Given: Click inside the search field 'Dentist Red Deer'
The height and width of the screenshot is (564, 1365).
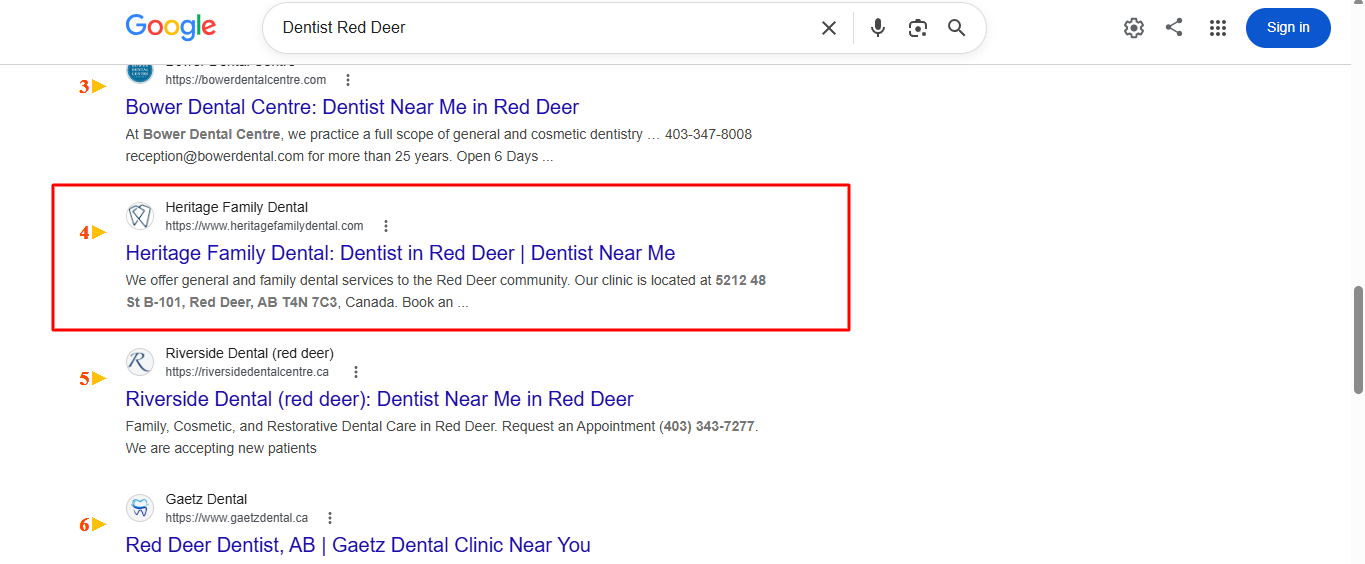Looking at the screenshot, I should [x=540, y=28].
